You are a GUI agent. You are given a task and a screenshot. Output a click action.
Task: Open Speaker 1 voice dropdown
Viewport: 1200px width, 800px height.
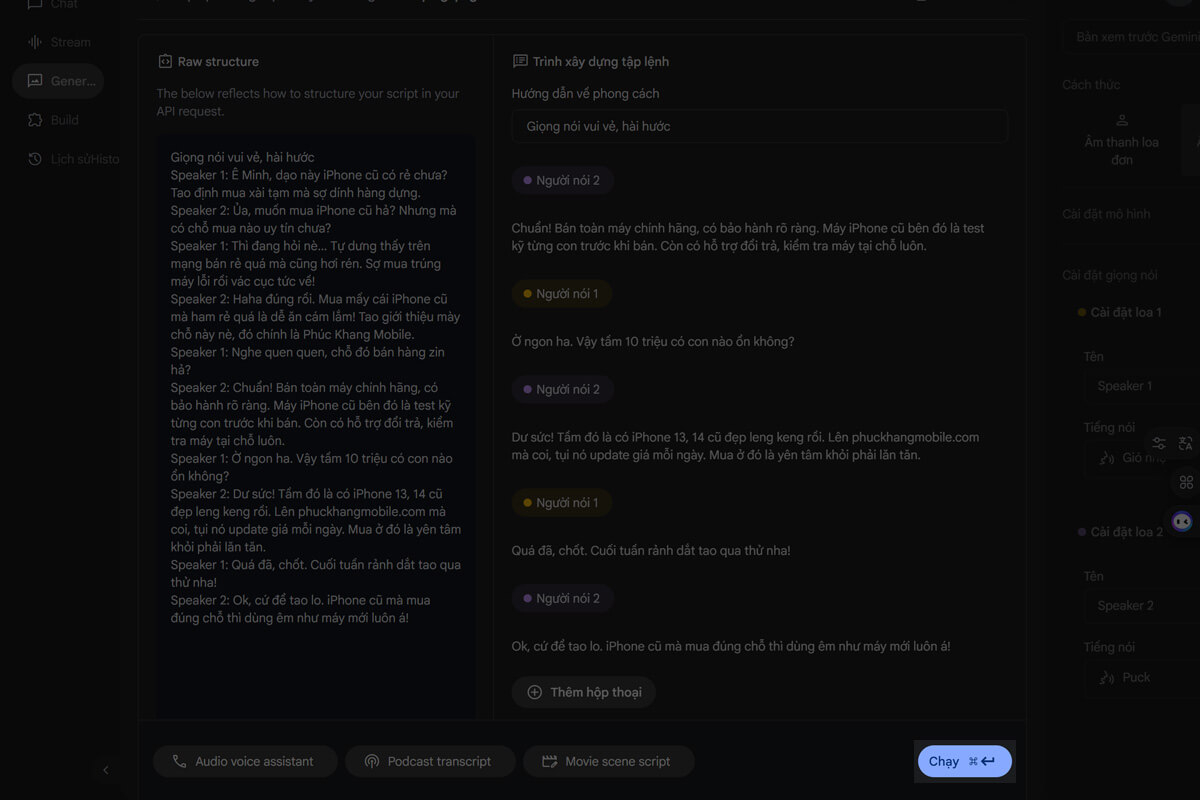click(1140, 458)
